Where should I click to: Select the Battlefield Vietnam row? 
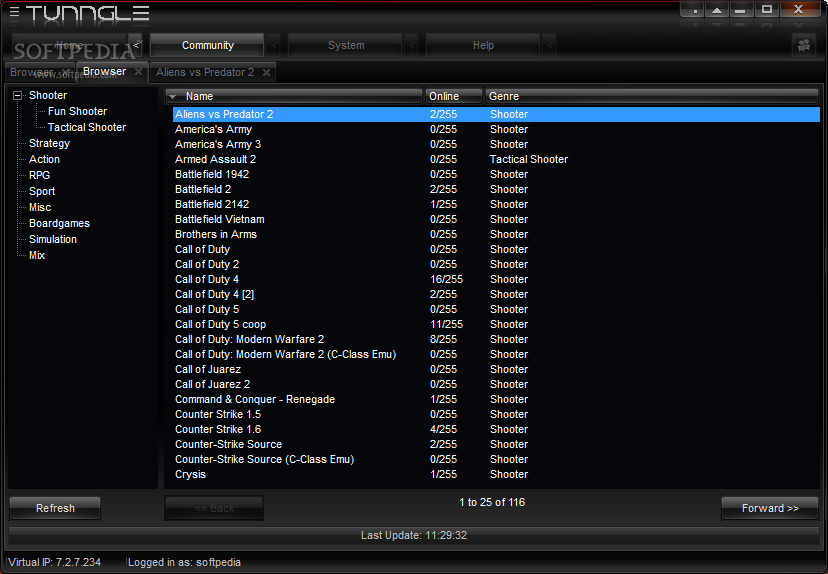pyautogui.click(x=496, y=219)
